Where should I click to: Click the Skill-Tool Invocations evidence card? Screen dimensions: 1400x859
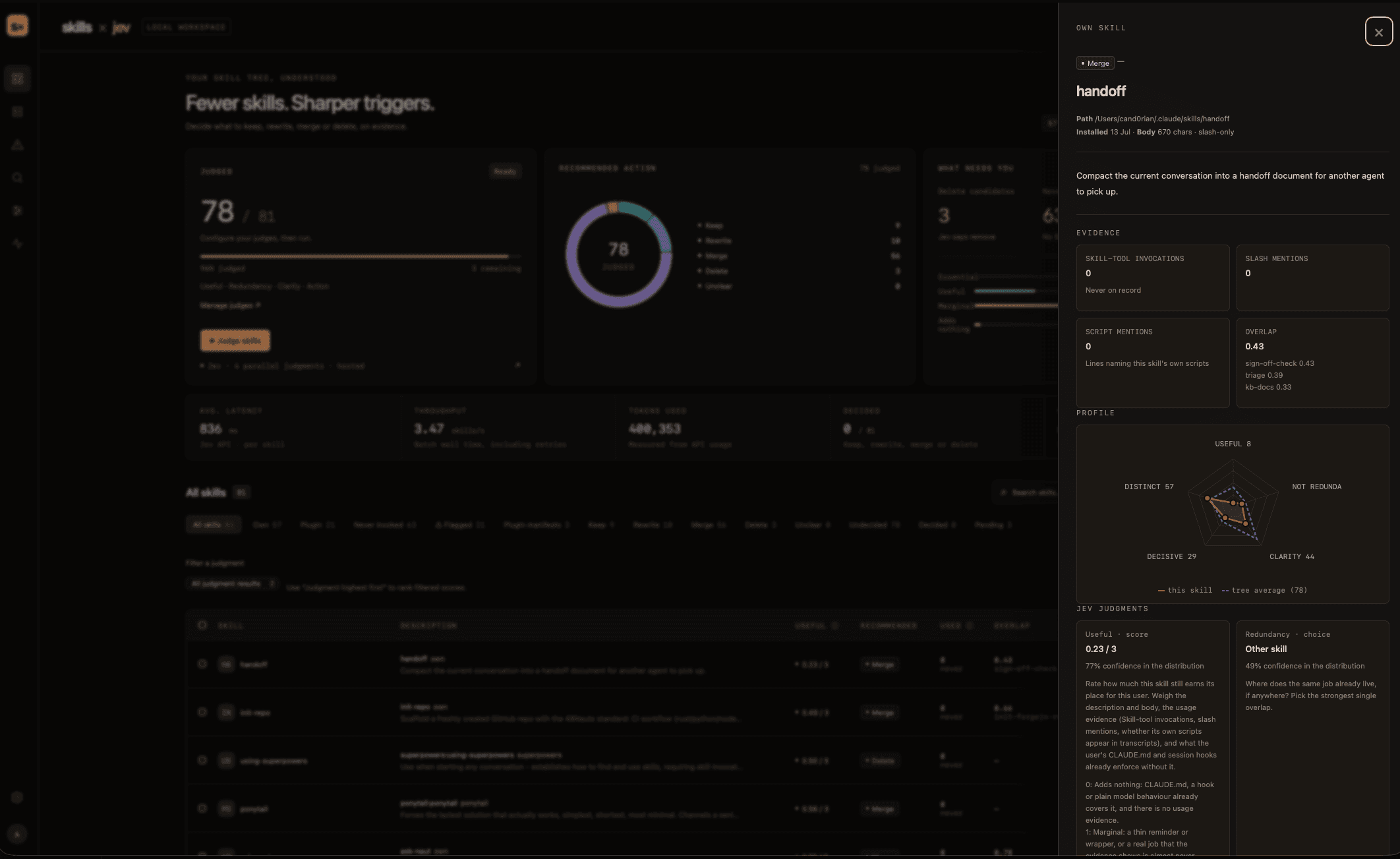click(1152, 278)
